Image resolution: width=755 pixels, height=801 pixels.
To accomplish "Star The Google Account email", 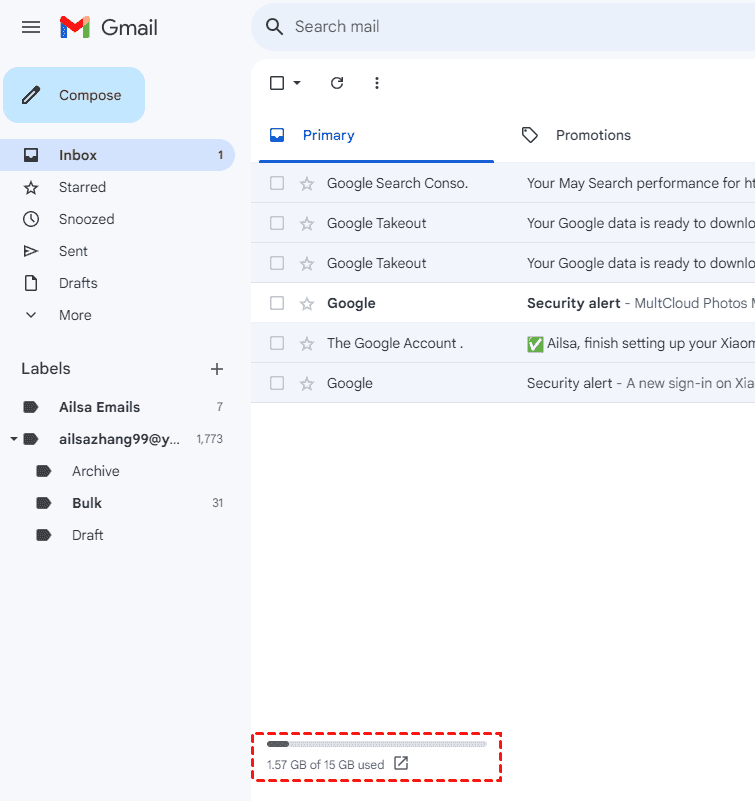I will tap(306, 343).
